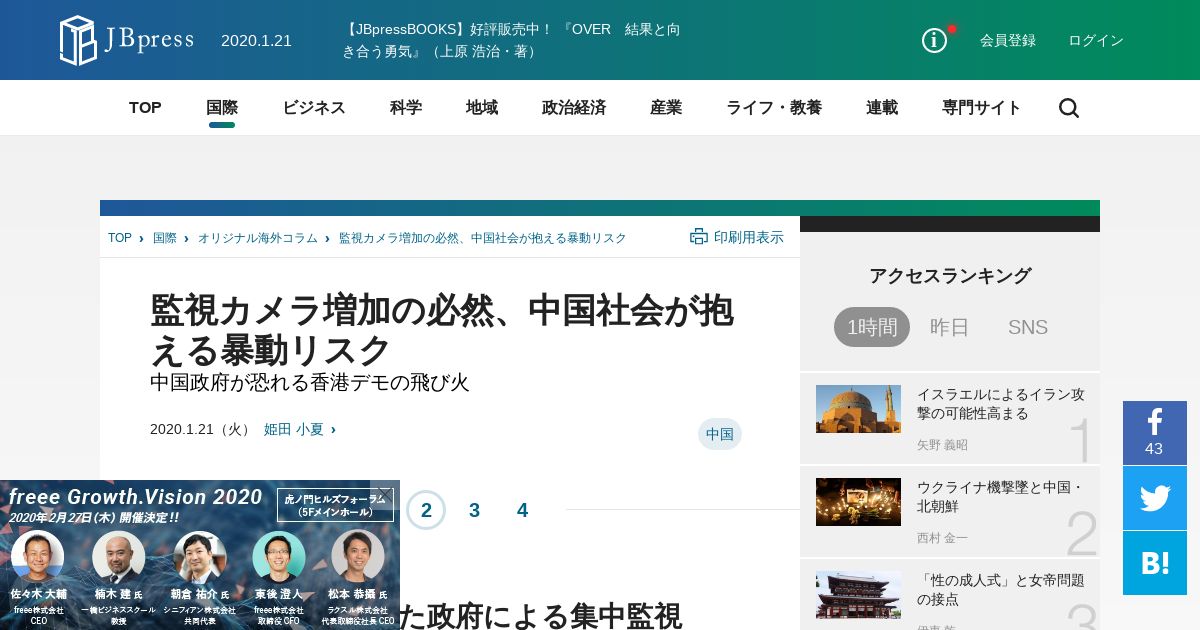Open the search magnifier icon
The width and height of the screenshot is (1200, 630).
pyautogui.click(x=1069, y=108)
